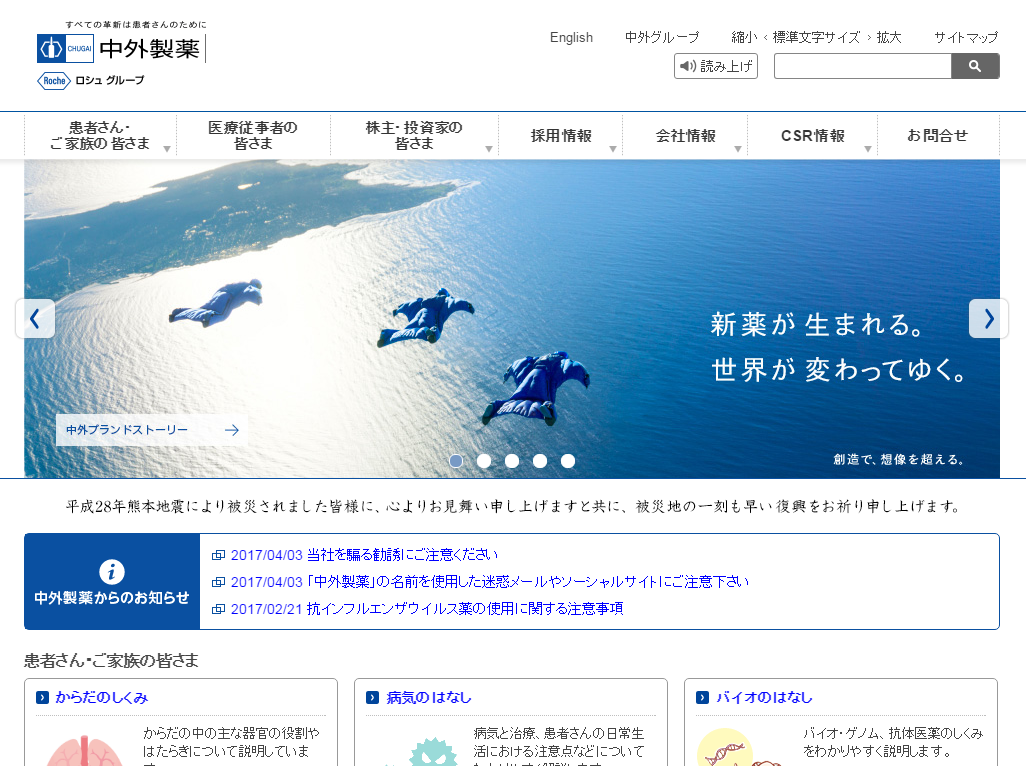Viewport: 1026px width, 766px height.
Task: Click 拡大 to enlarge text size
Action: 889,37
